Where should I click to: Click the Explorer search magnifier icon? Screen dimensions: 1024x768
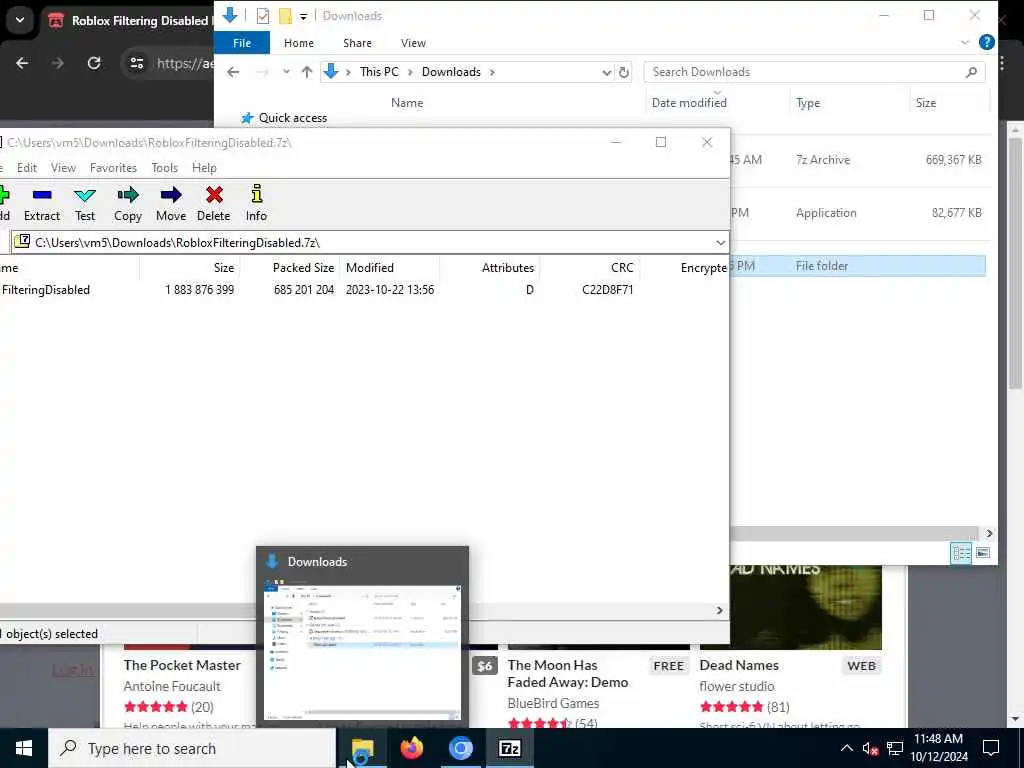pyautogui.click(x=971, y=72)
